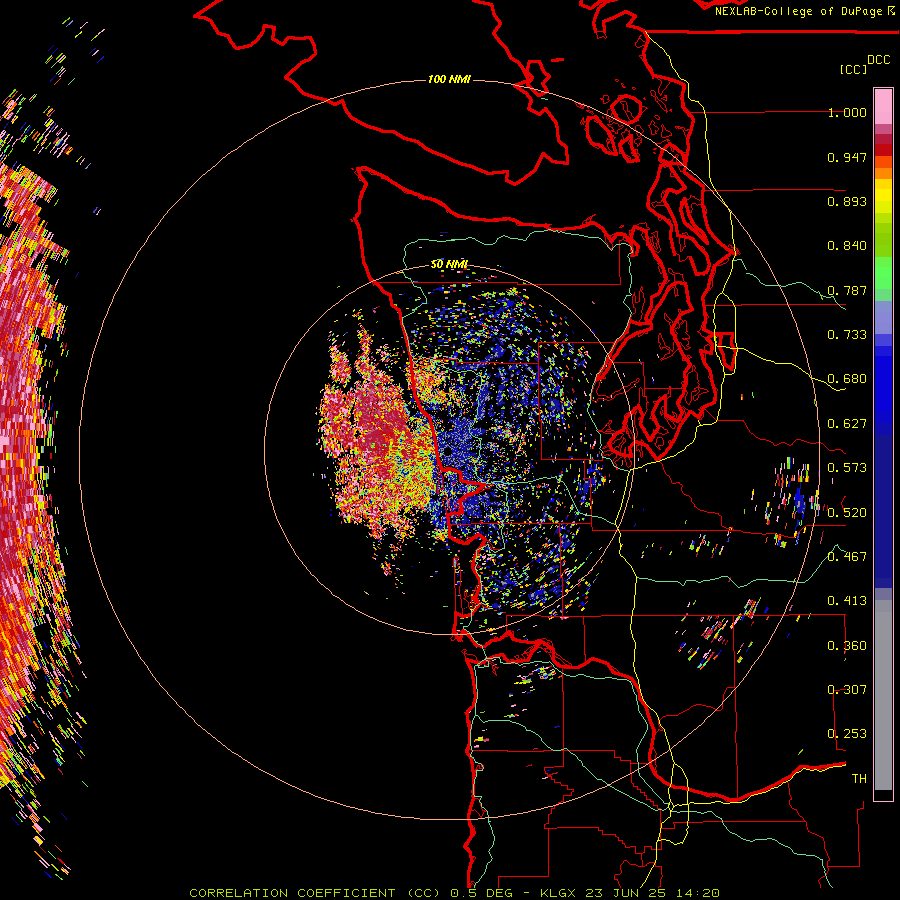Select the 0.627 scale value
This screenshot has height=900, width=900.
pyautogui.click(x=847, y=424)
